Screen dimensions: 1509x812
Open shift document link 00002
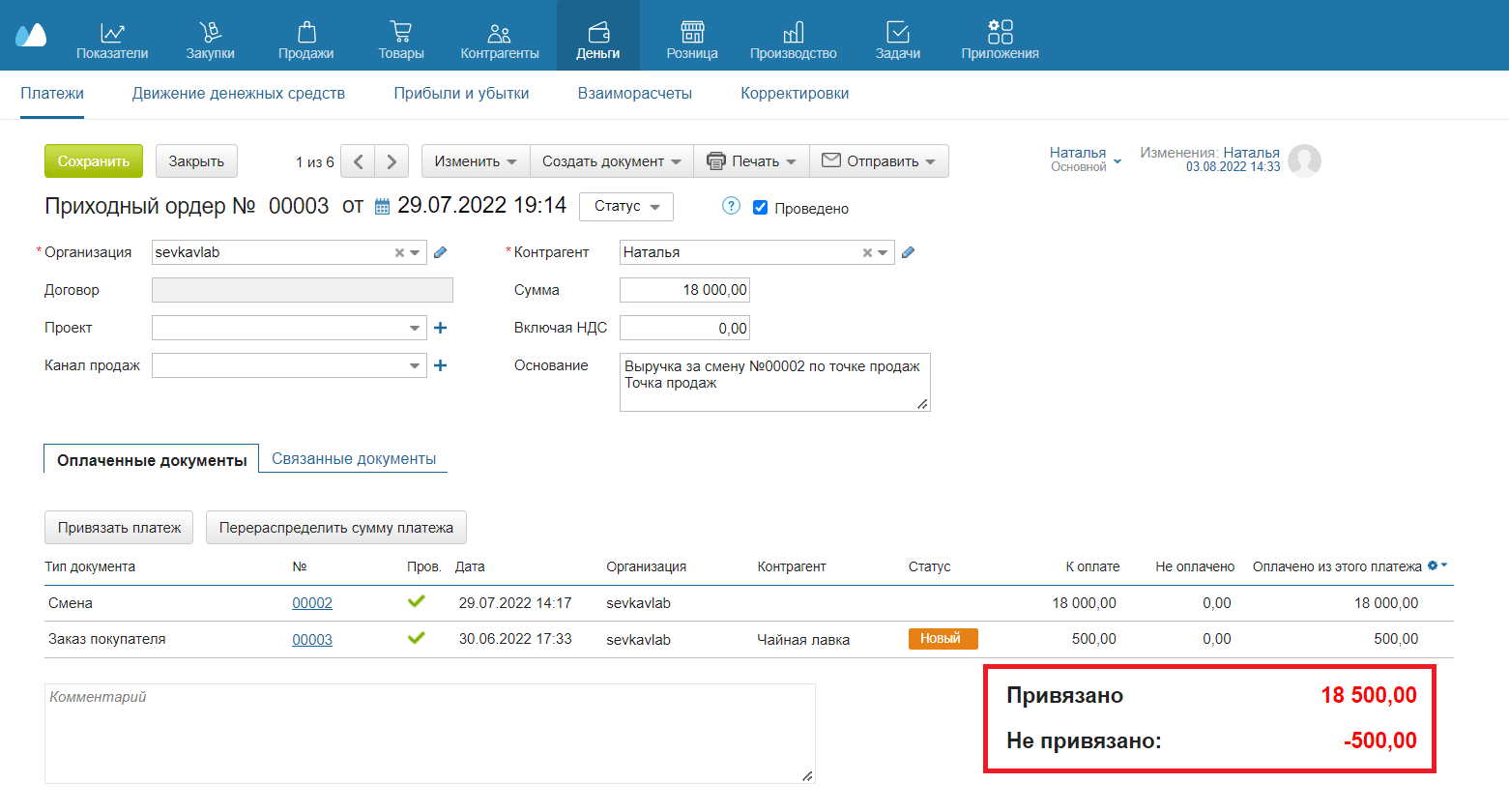312,603
